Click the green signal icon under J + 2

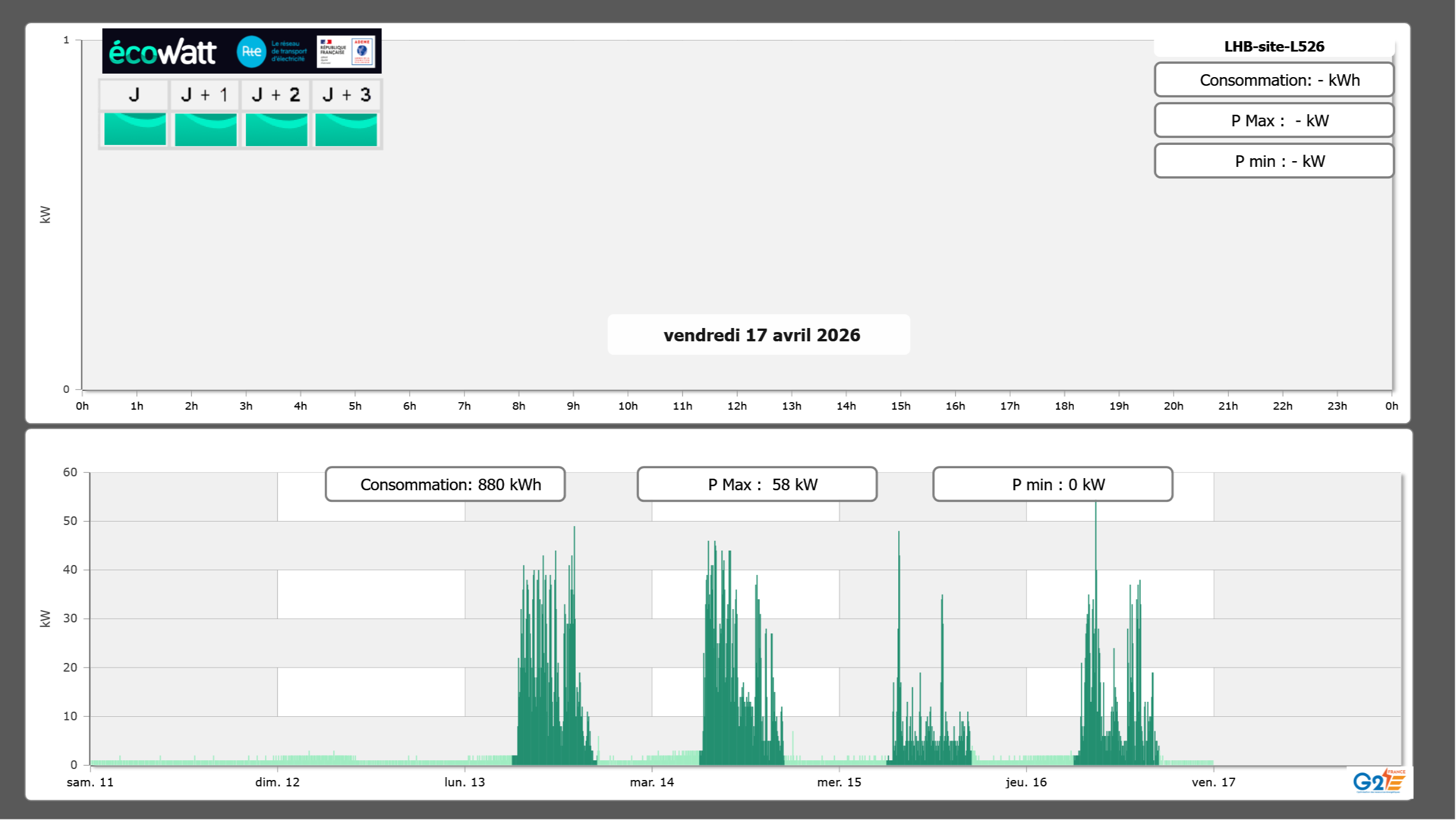[276, 129]
